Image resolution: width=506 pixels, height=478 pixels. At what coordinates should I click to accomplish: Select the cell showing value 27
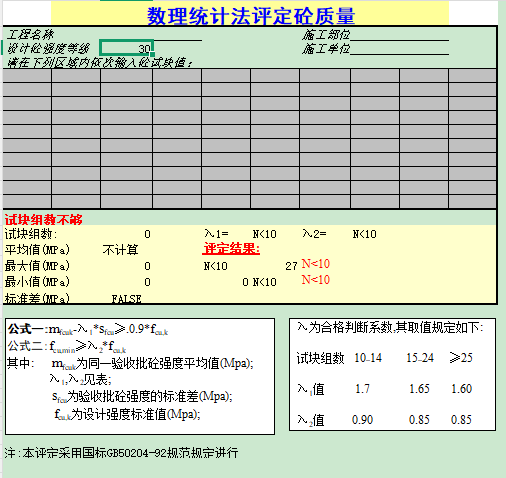coord(291,266)
